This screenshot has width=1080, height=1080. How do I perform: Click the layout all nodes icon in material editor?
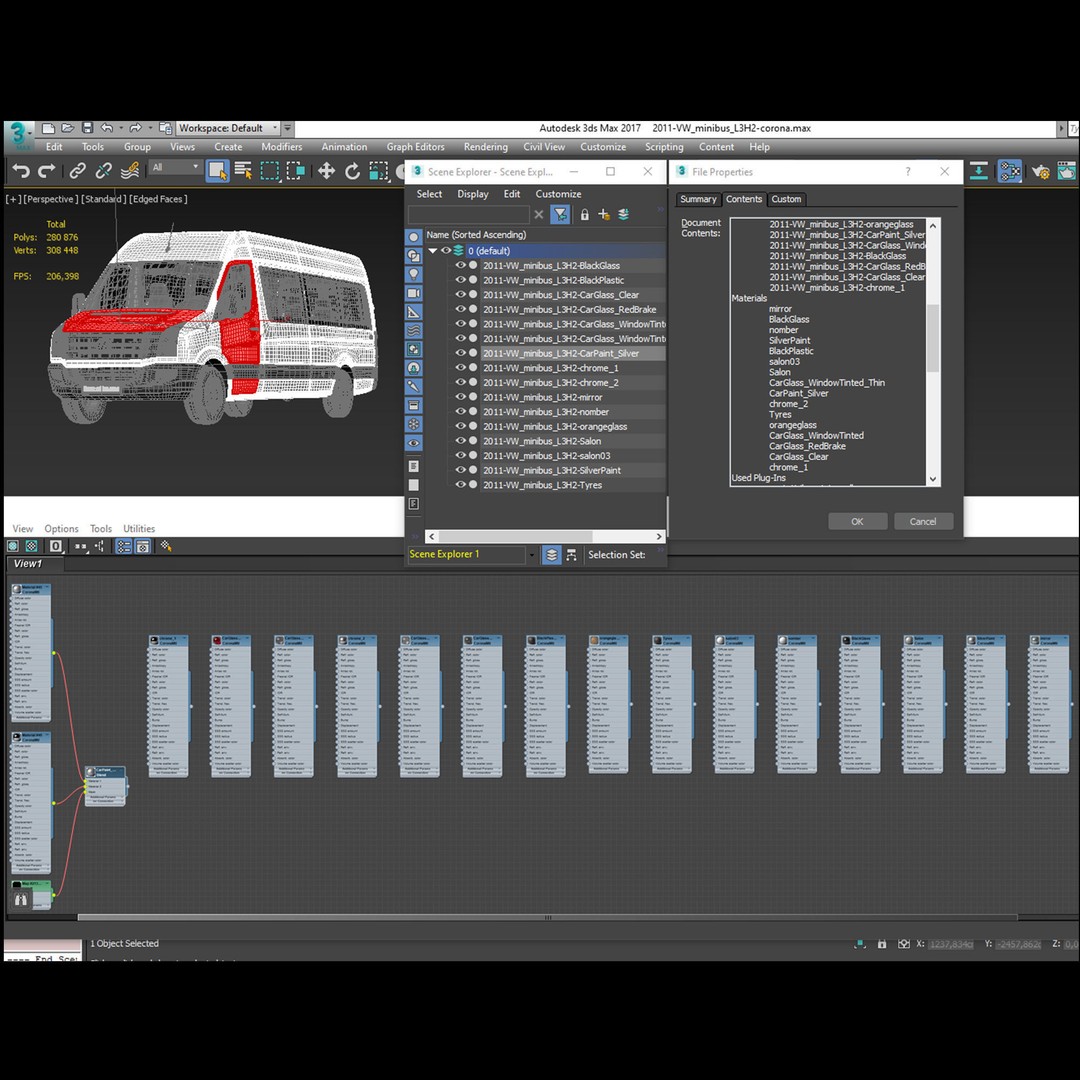(81, 546)
